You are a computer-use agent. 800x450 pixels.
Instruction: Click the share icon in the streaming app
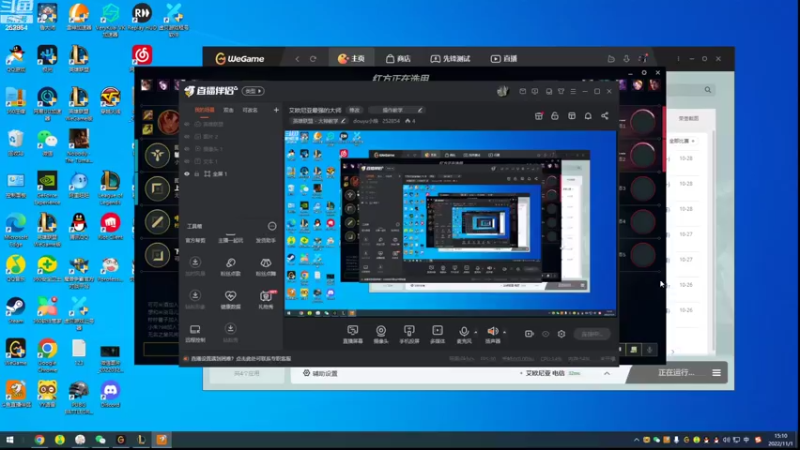605,116
